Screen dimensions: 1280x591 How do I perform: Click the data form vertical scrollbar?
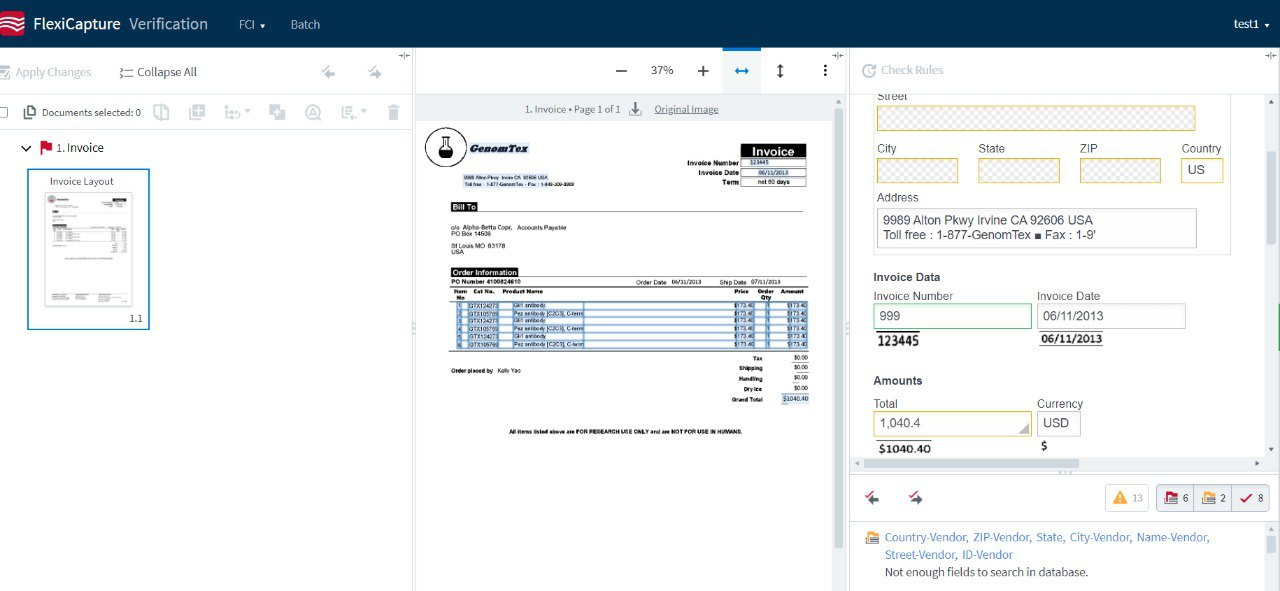tap(1271, 198)
